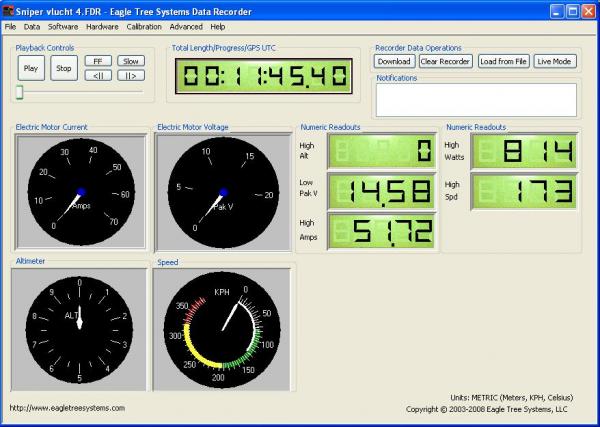This screenshot has height=427, width=600.
Task: Open the Help menu
Action: click(x=218, y=27)
